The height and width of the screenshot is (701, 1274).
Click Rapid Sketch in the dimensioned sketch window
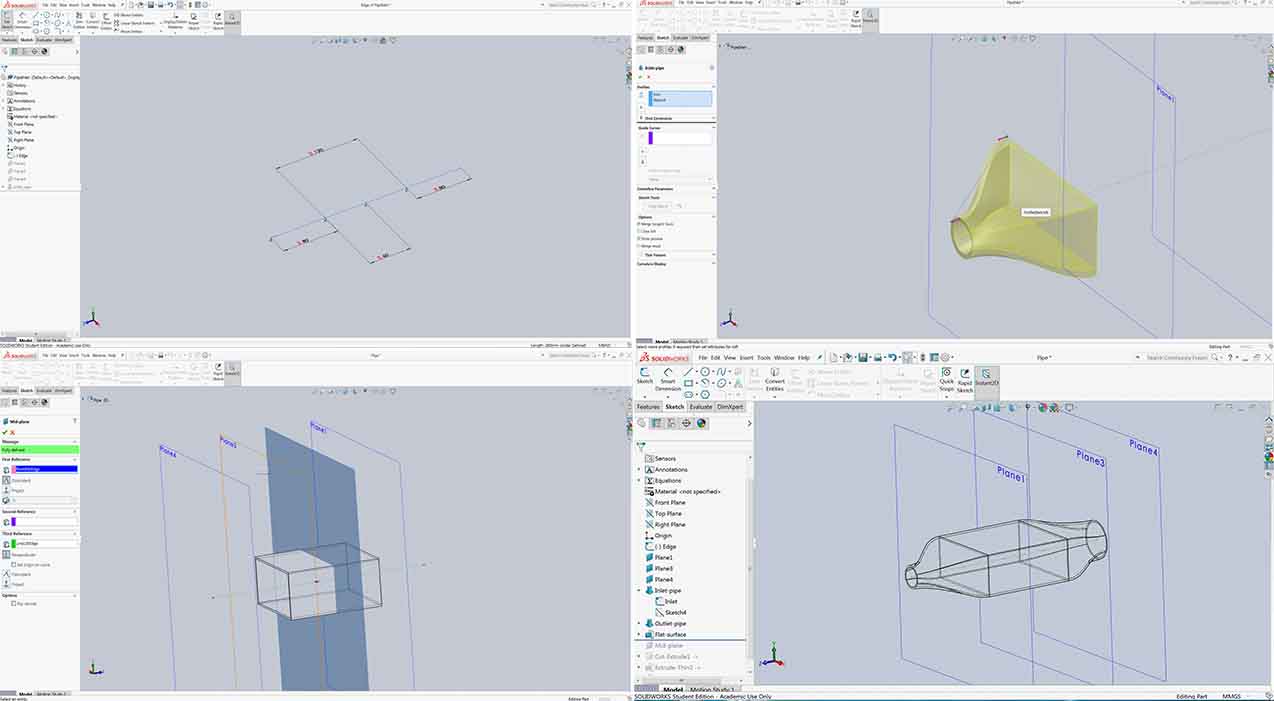click(218, 21)
